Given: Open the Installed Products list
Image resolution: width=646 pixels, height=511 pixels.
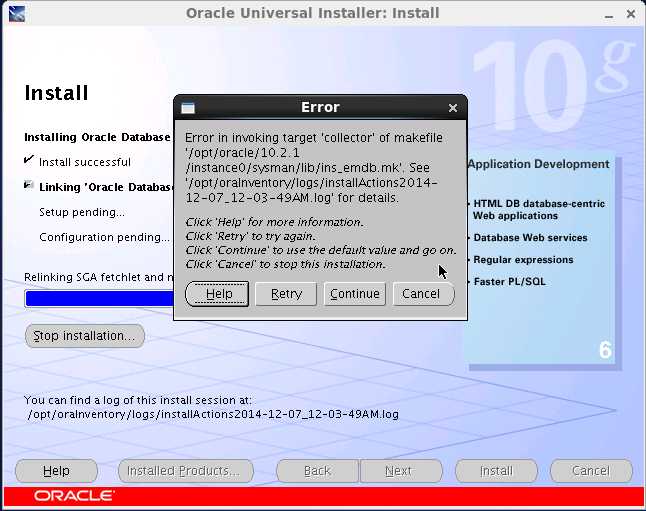Looking at the screenshot, I should click(x=186, y=471).
